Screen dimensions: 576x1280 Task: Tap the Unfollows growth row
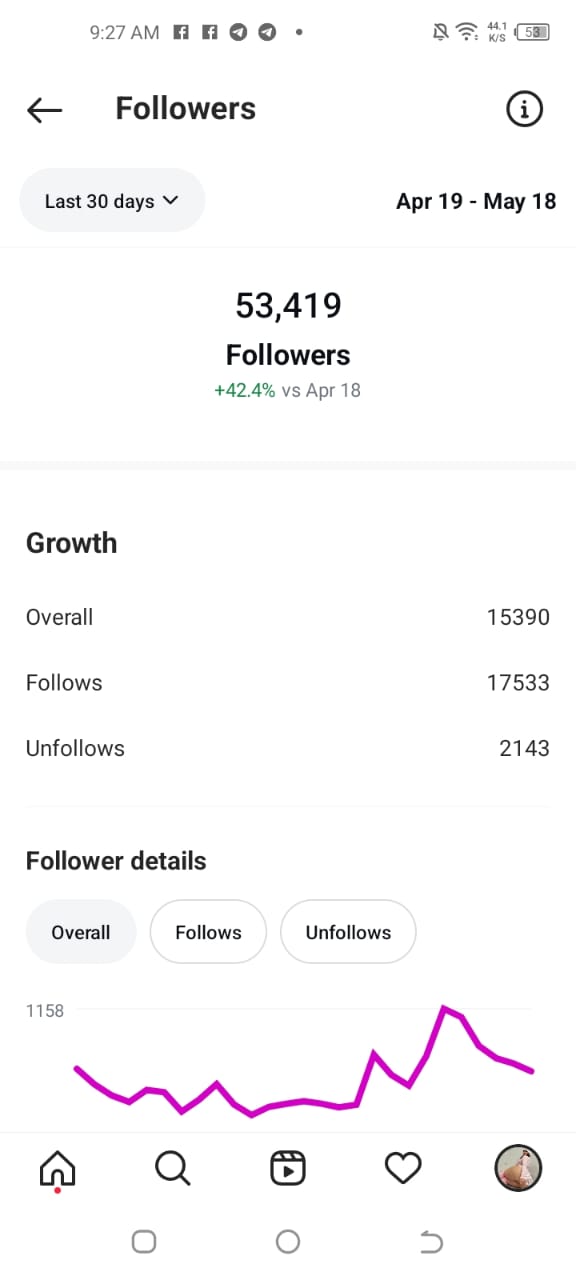(x=288, y=748)
